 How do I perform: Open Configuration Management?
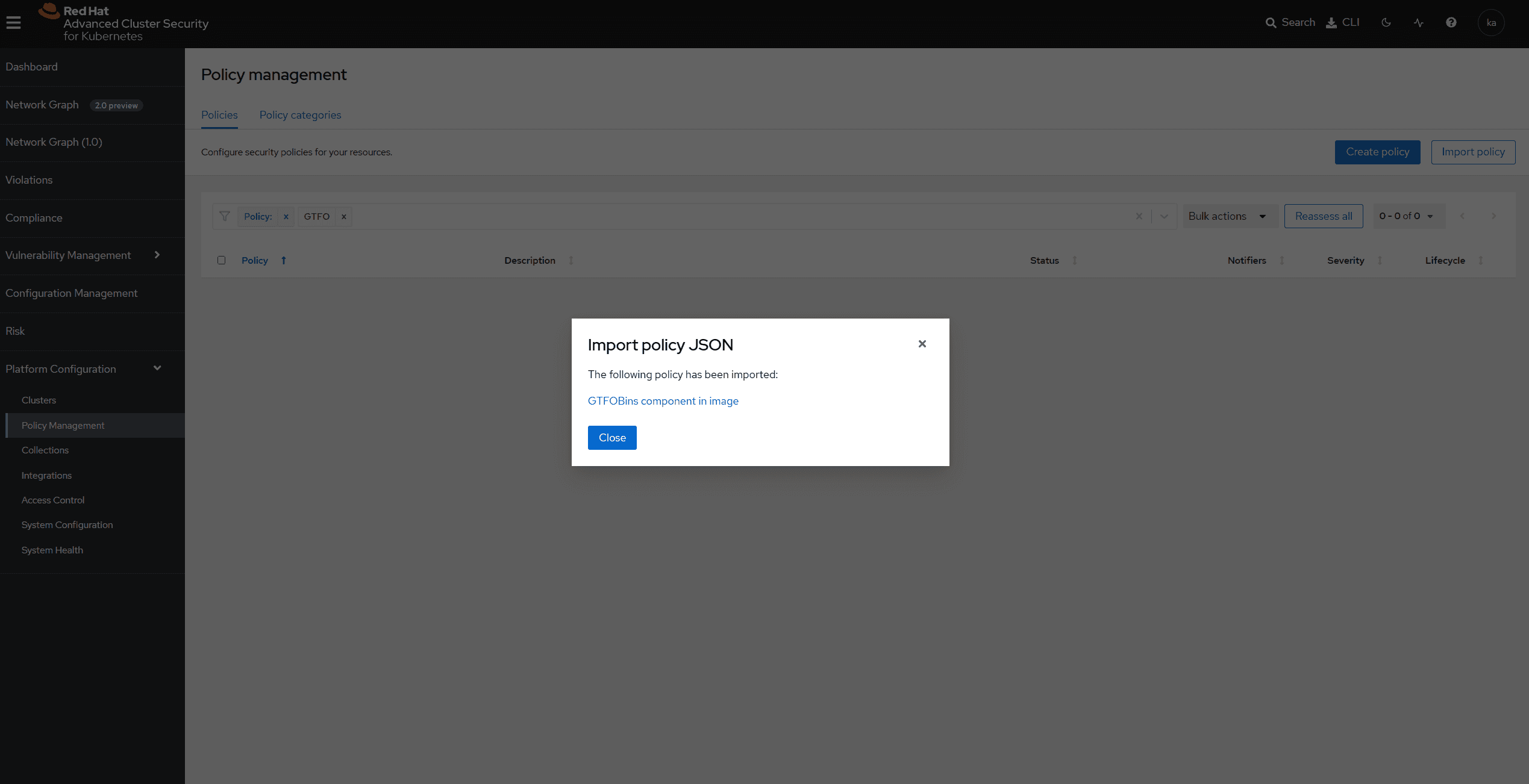coord(92,293)
